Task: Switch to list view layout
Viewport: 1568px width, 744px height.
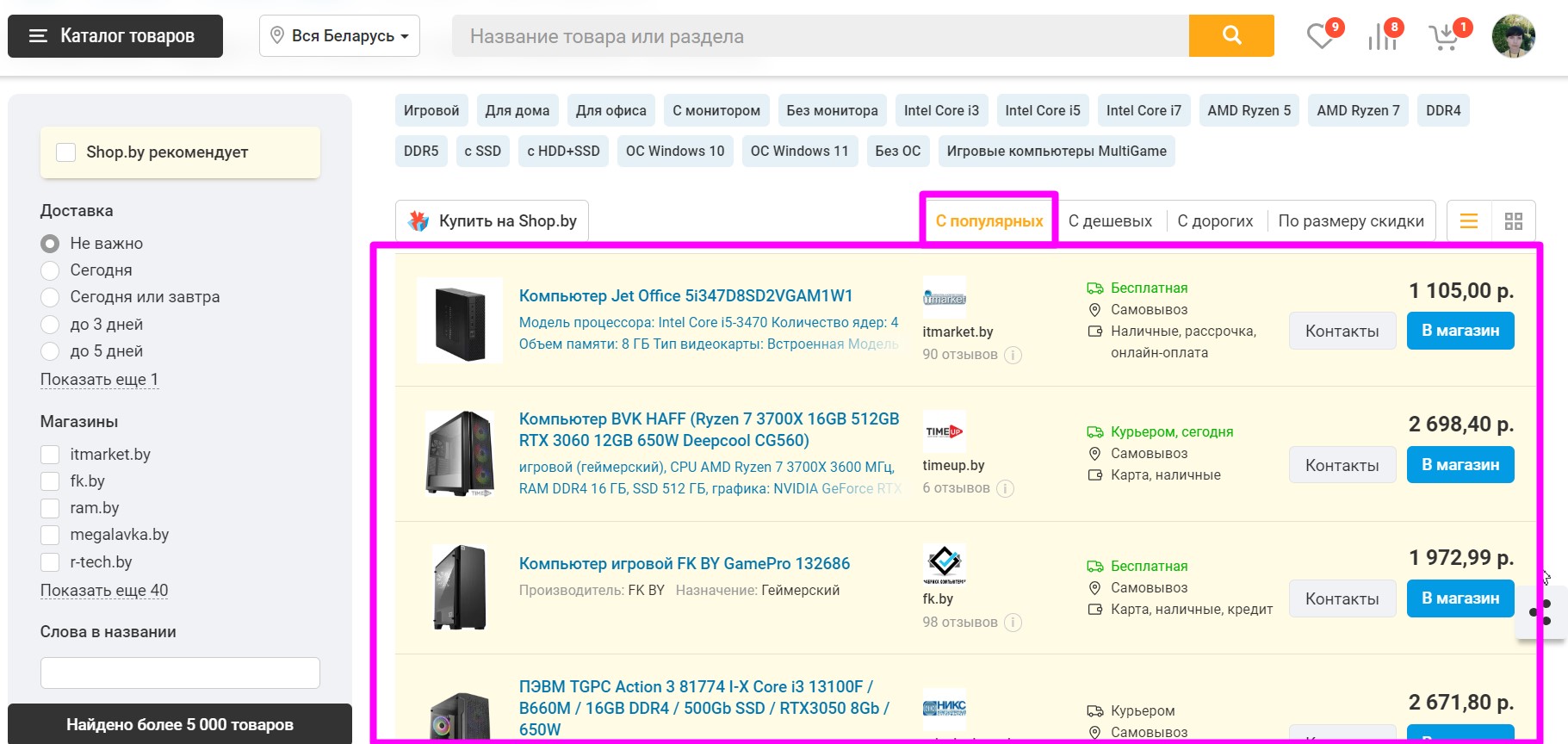Action: (x=1469, y=221)
